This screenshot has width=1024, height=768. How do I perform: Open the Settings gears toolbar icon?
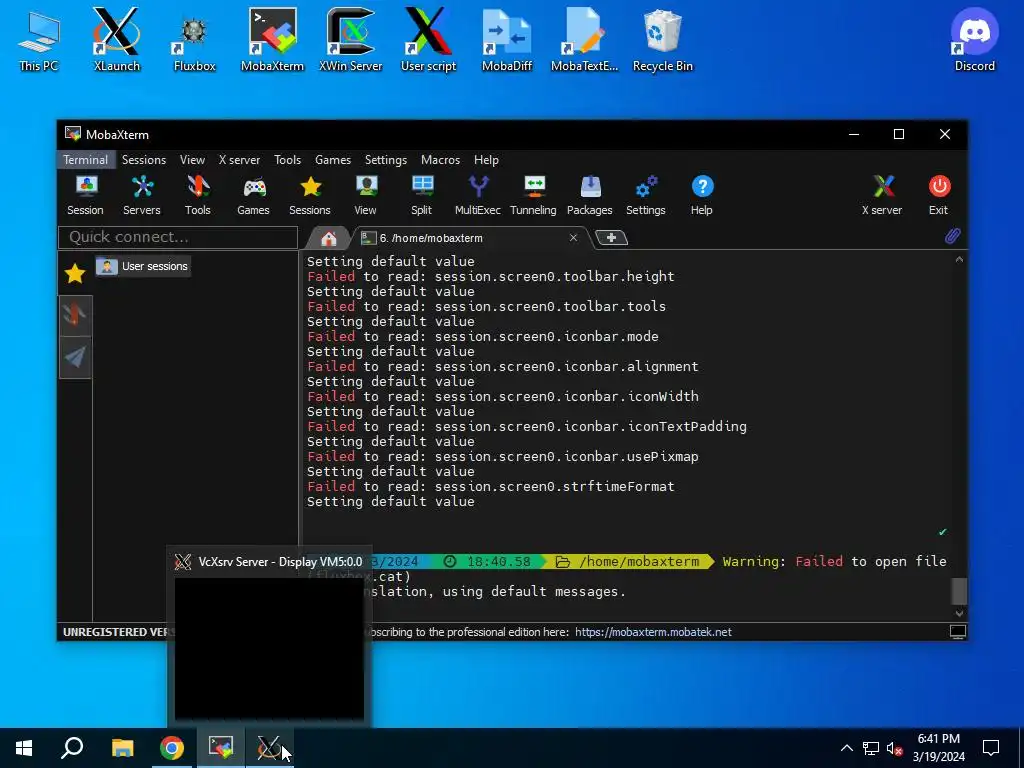coord(645,195)
